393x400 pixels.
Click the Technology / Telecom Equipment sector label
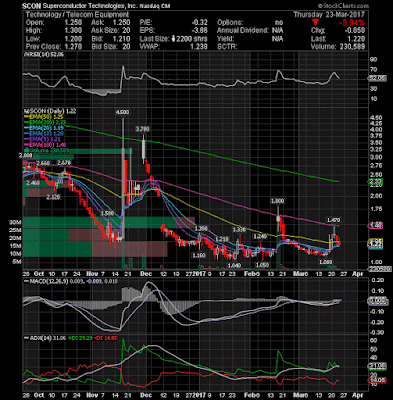click(x=77, y=15)
